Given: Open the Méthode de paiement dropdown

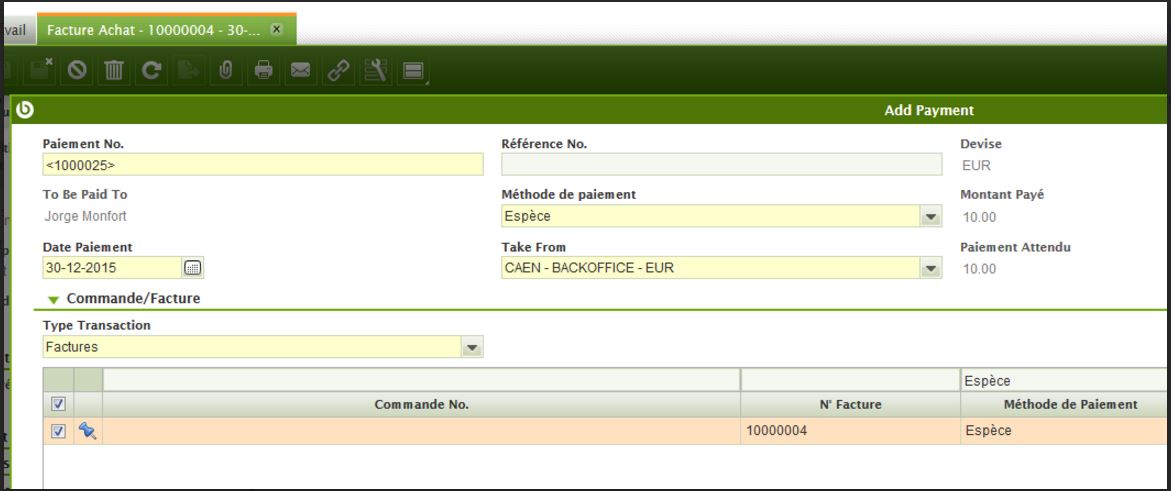Looking at the screenshot, I should [x=931, y=217].
